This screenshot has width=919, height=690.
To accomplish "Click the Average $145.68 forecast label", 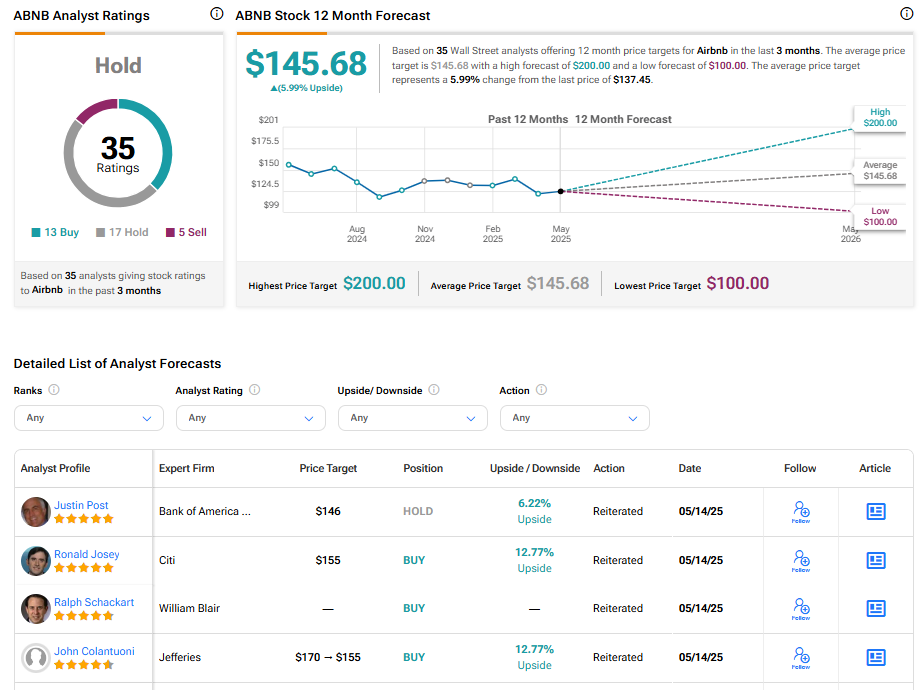I will (880, 171).
